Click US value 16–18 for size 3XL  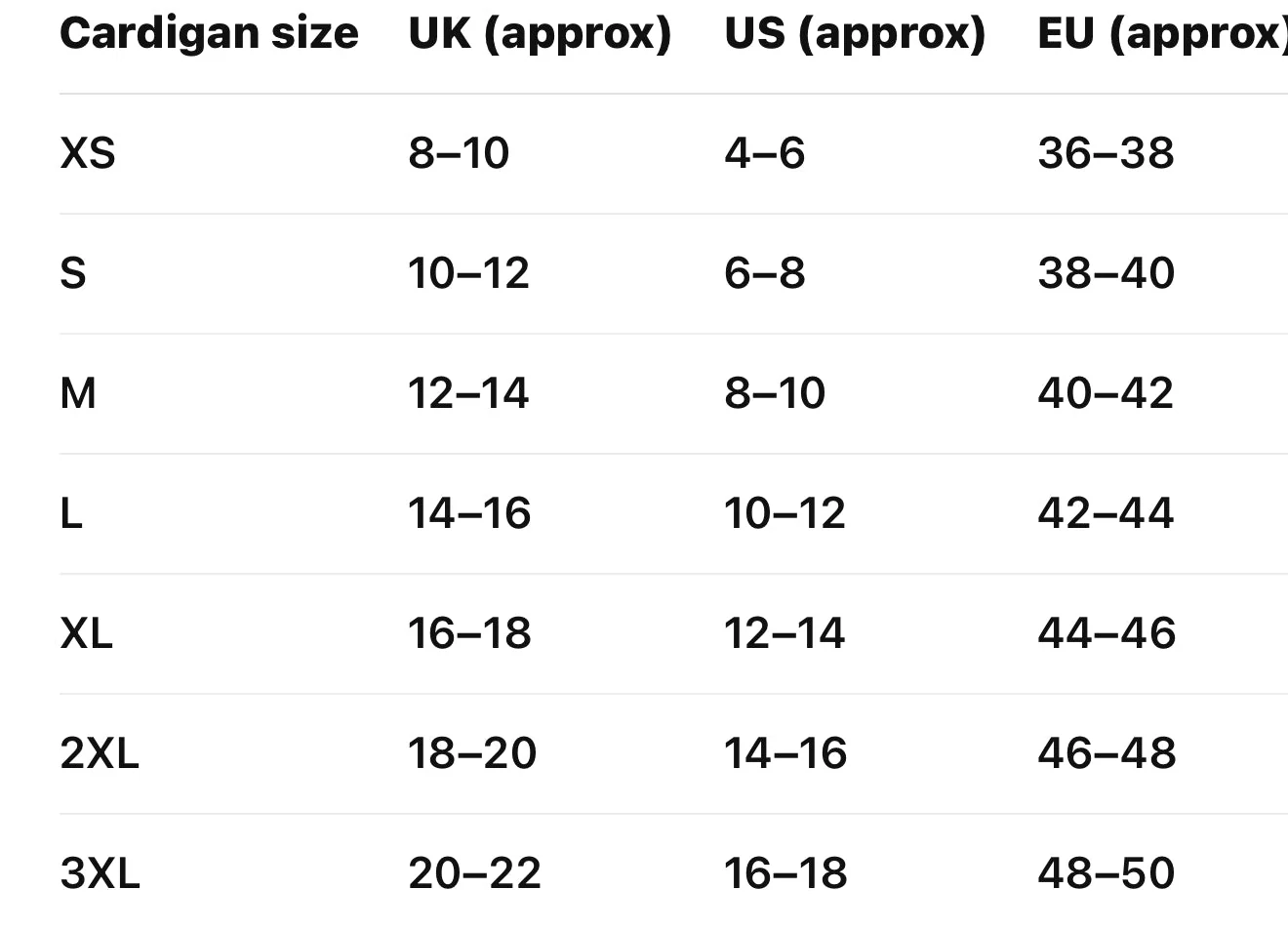(785, 873)
